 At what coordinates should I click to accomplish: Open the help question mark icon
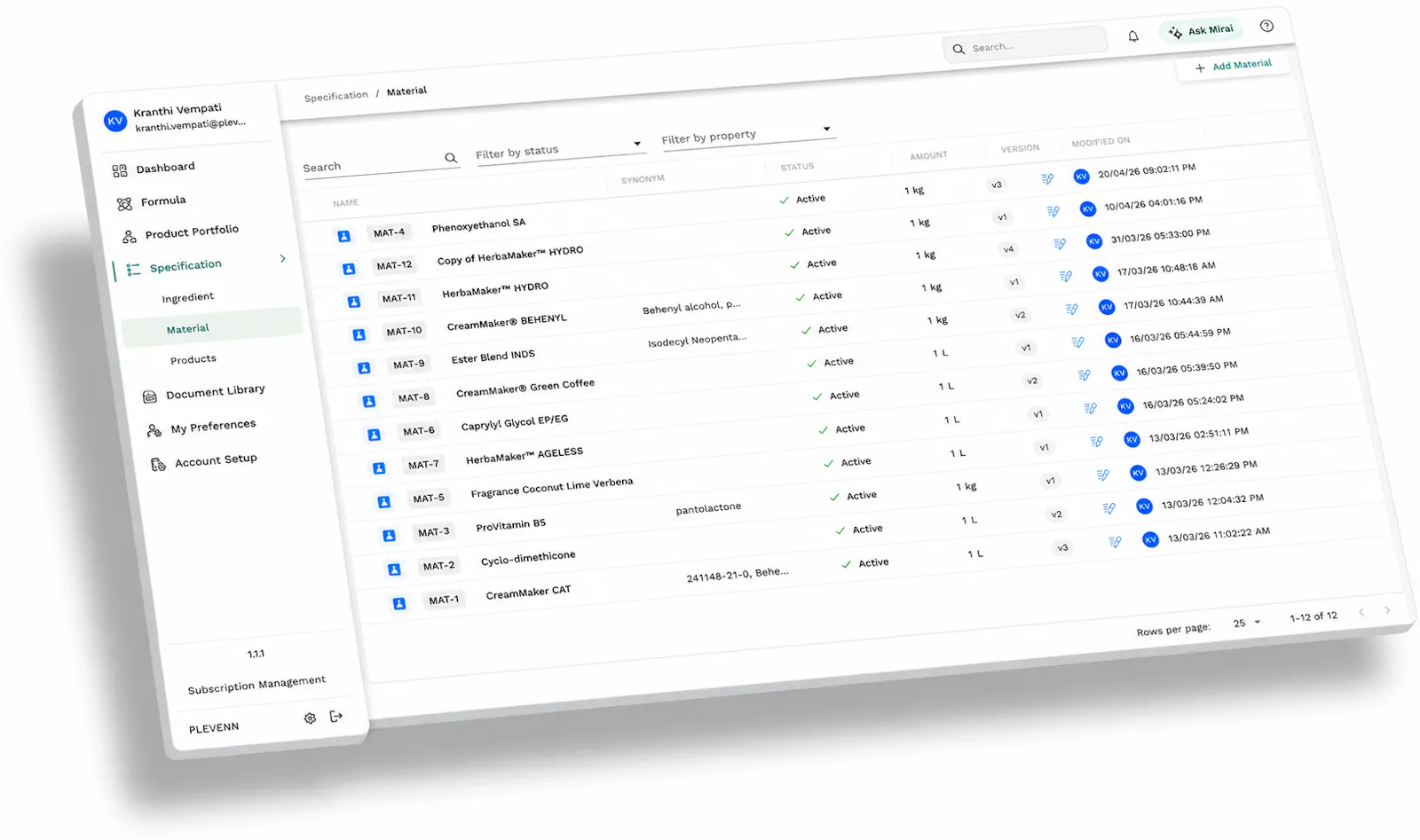pyautogui.click(x=1266, y=26)
